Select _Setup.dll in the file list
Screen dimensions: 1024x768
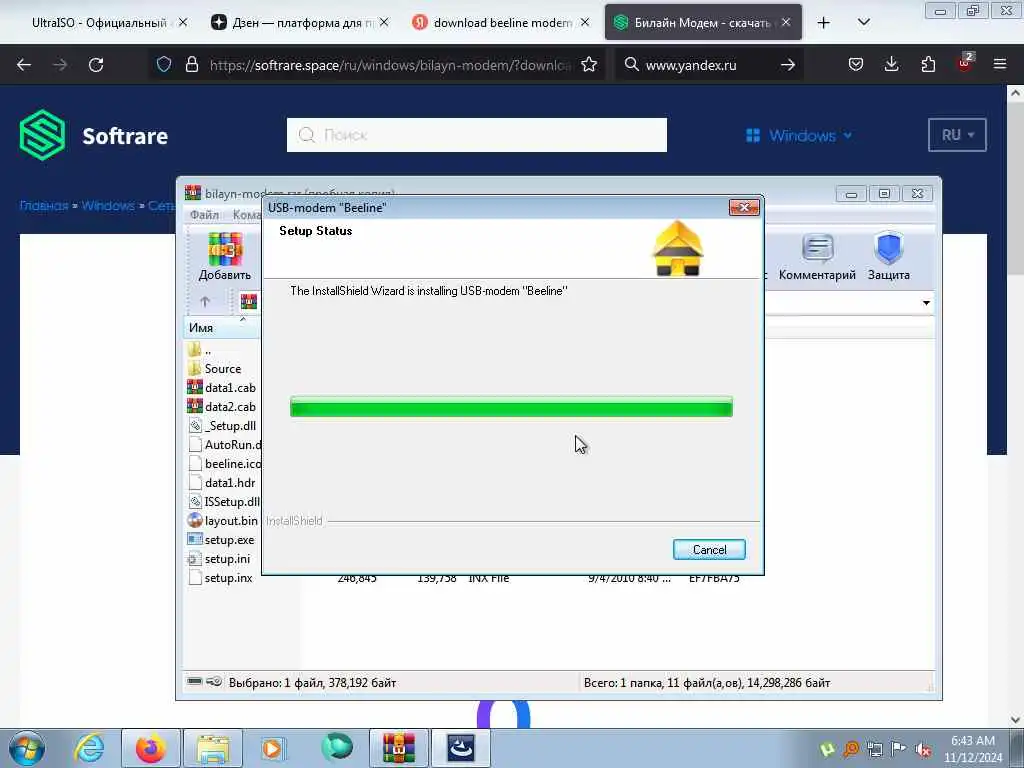223,425
